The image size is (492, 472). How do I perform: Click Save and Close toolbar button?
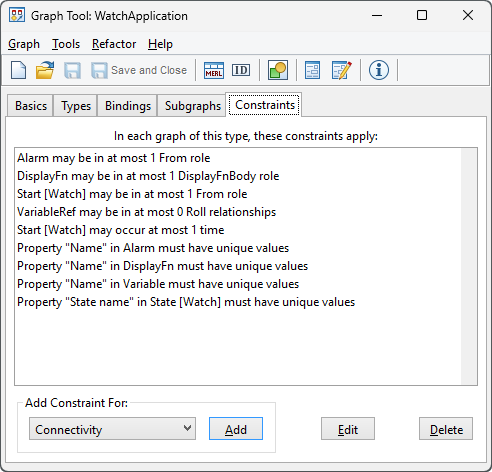pyautogui.click(x=139, y=70)
